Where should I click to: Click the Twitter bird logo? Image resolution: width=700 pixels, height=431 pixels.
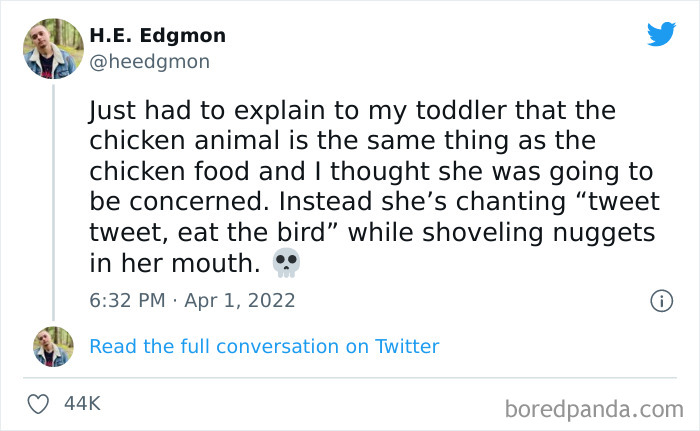661,35
